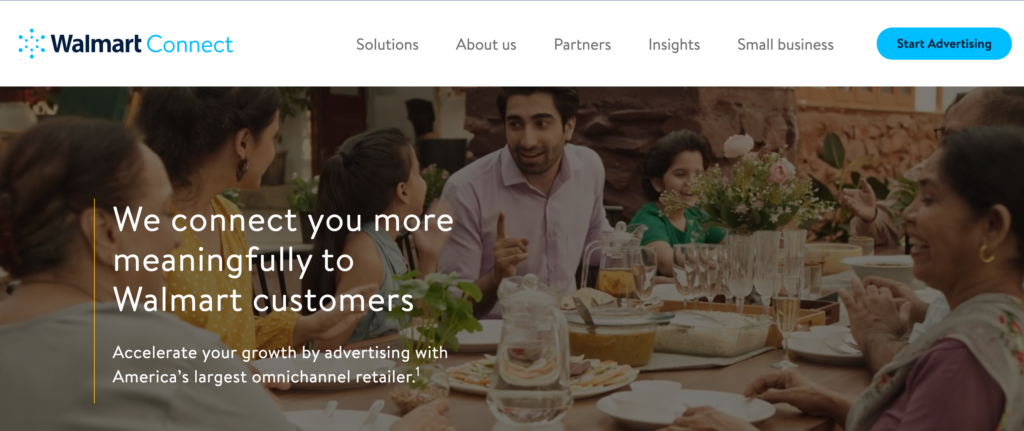The width and height of the screenshot is (1024, 431).
Task: Click the "We connect you more" headline line
Action: pyautogui.click(x=283, y=220)
